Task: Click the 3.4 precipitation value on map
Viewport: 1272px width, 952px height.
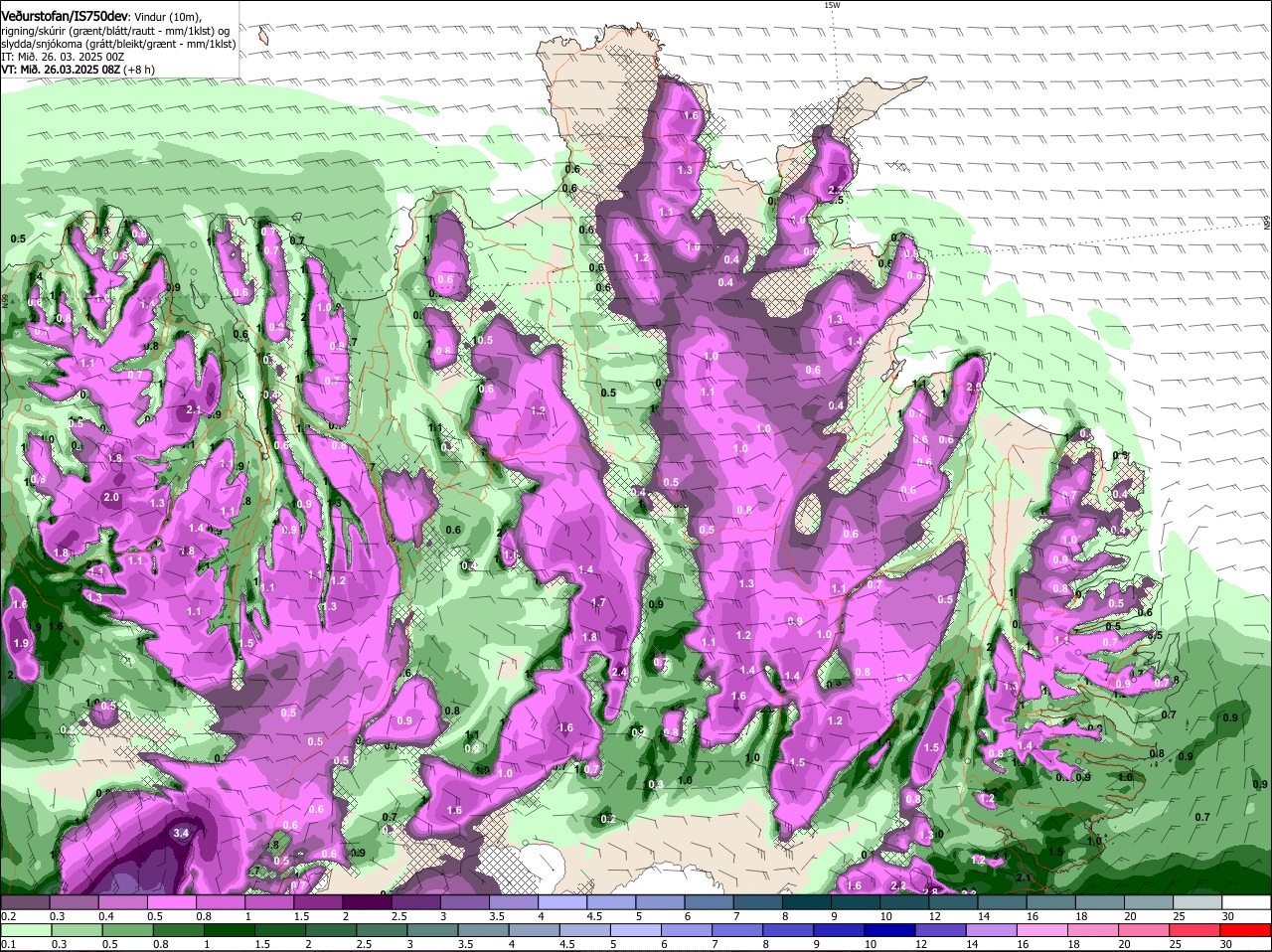Action: pos(181,833)
